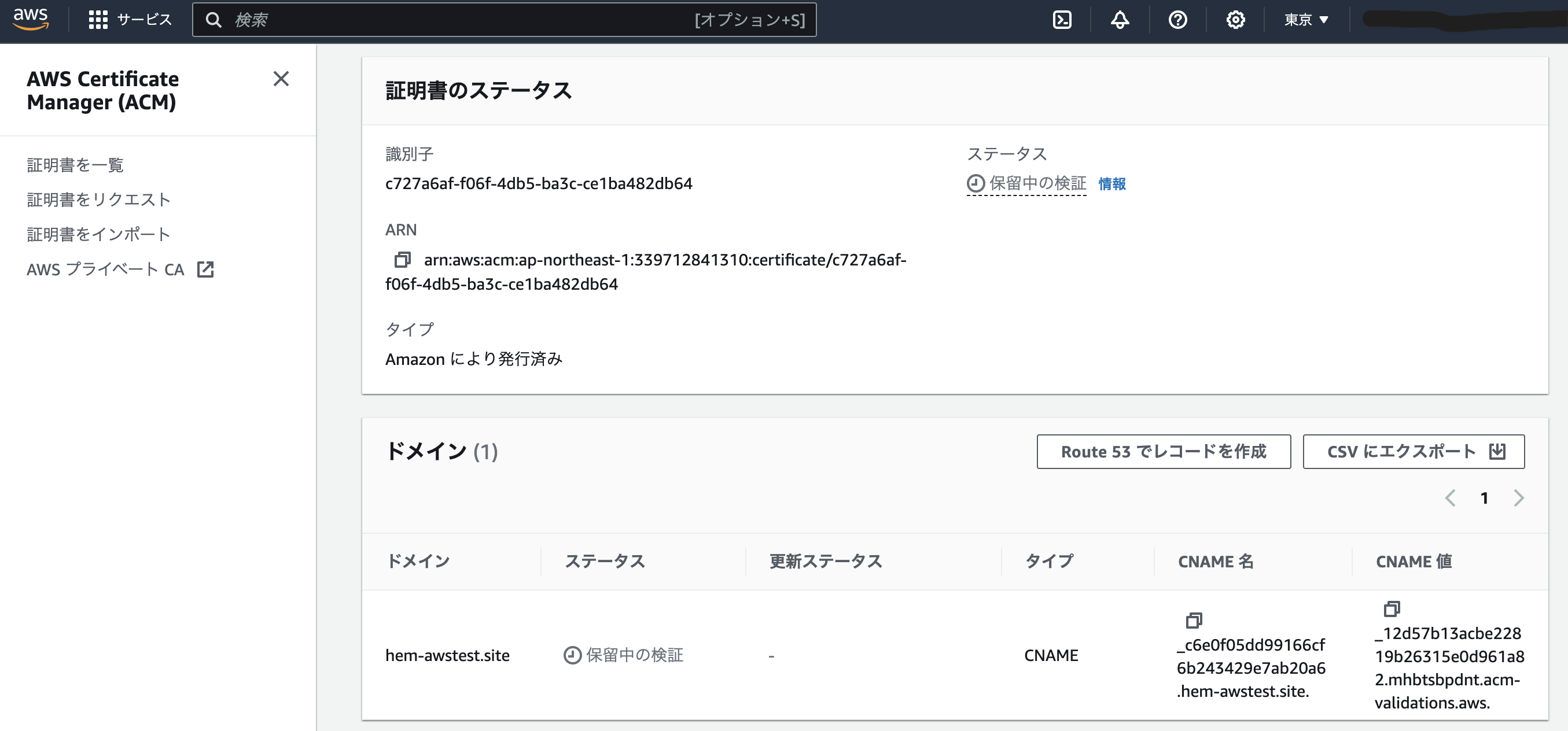1568x731 pixels.
Task: Copy the certificate ARN with copy icon
Action: point(402,260)
